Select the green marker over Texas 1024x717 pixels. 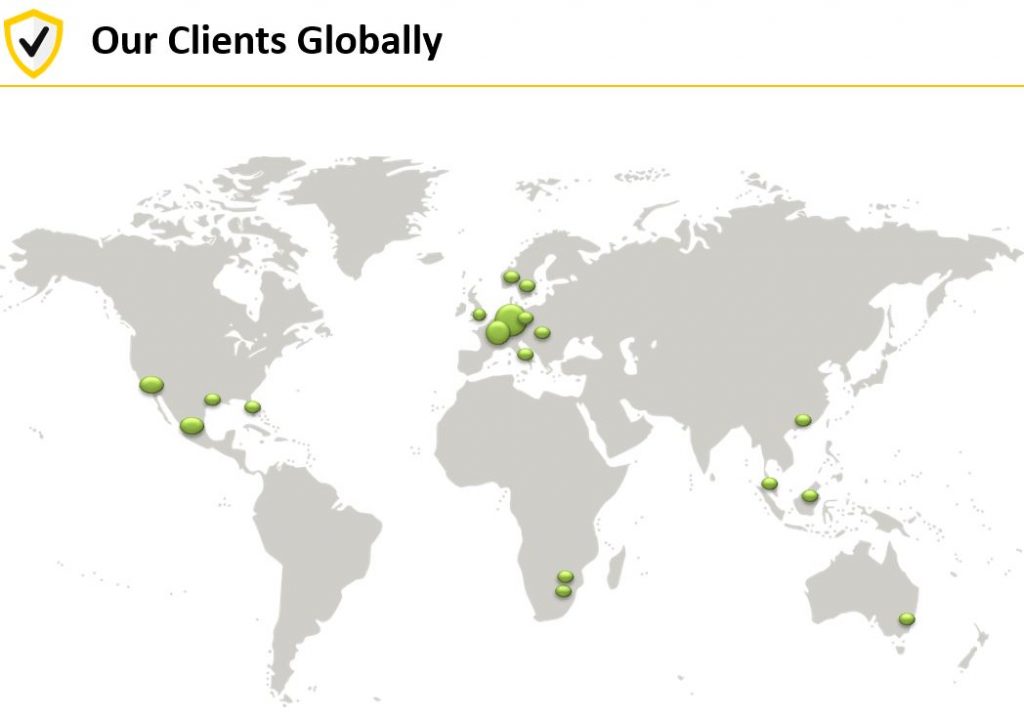212,399
